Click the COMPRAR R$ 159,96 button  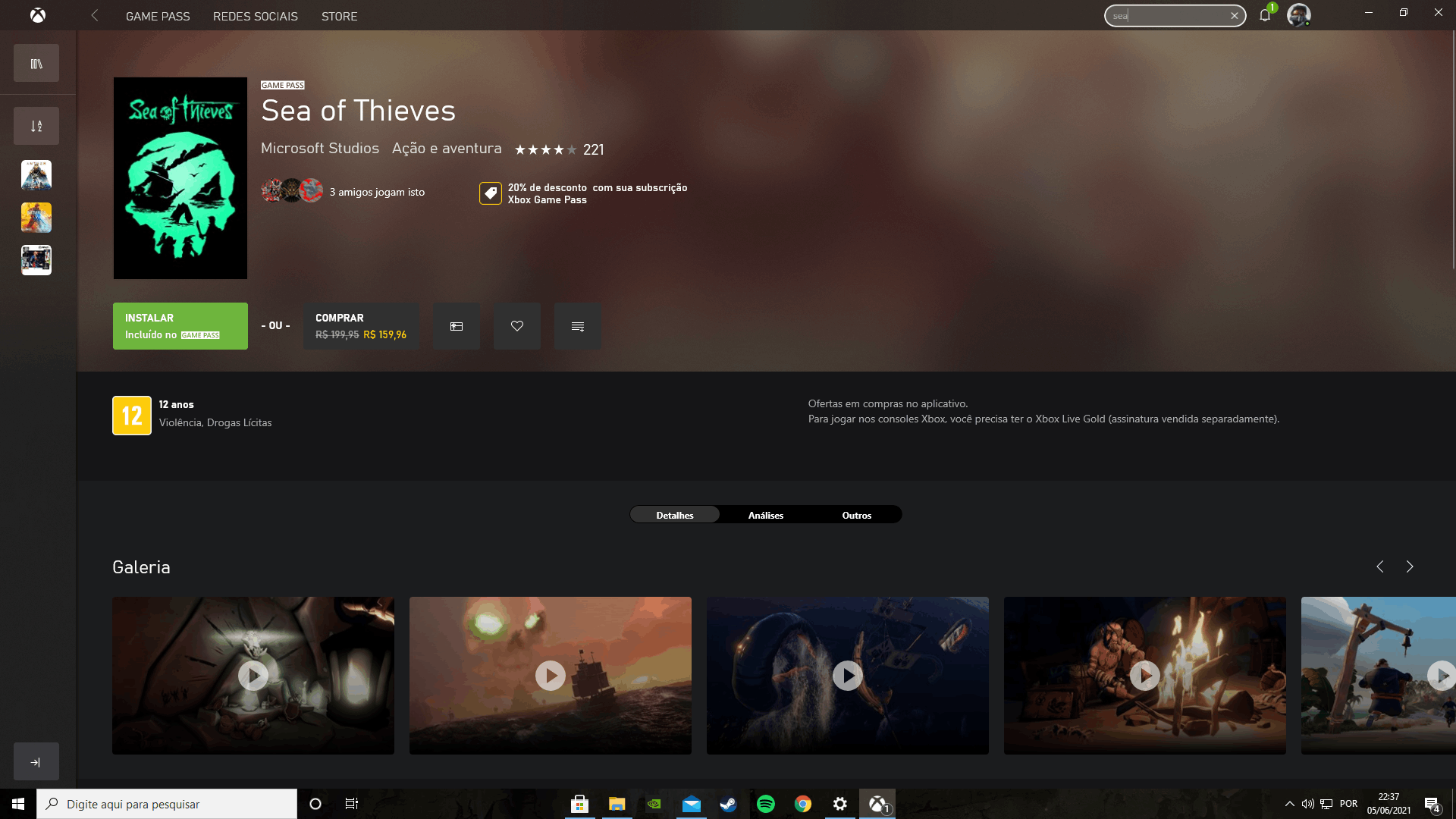click(362, 326)
